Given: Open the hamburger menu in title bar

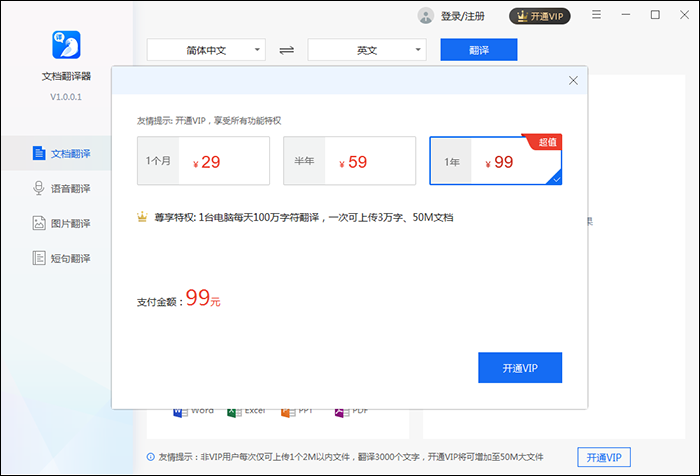Looking at the screenshot, I should click(x=596, y=15).
